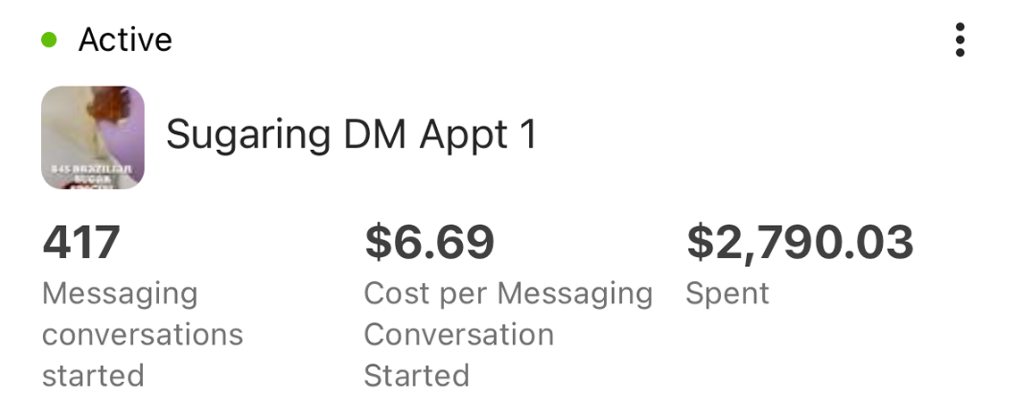
Task: Open the three-dot more options menu
Action: point(960,40)
